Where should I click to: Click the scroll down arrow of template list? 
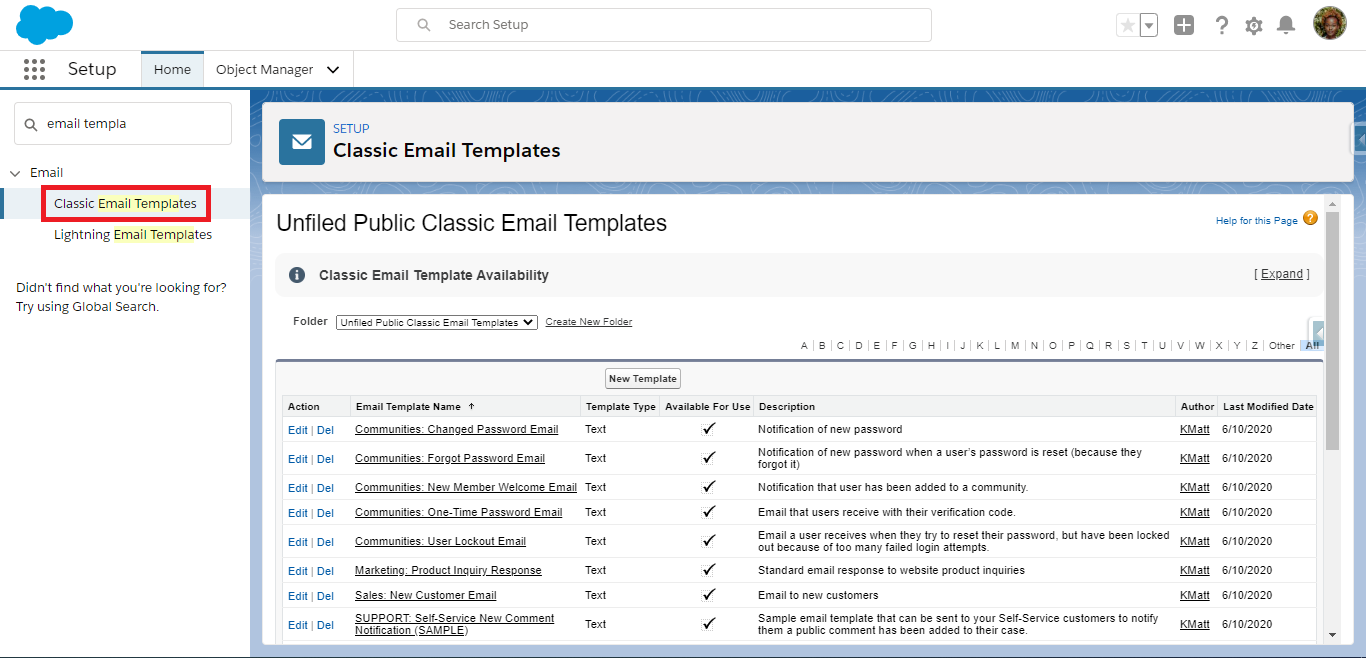(x=1332, y=635)
